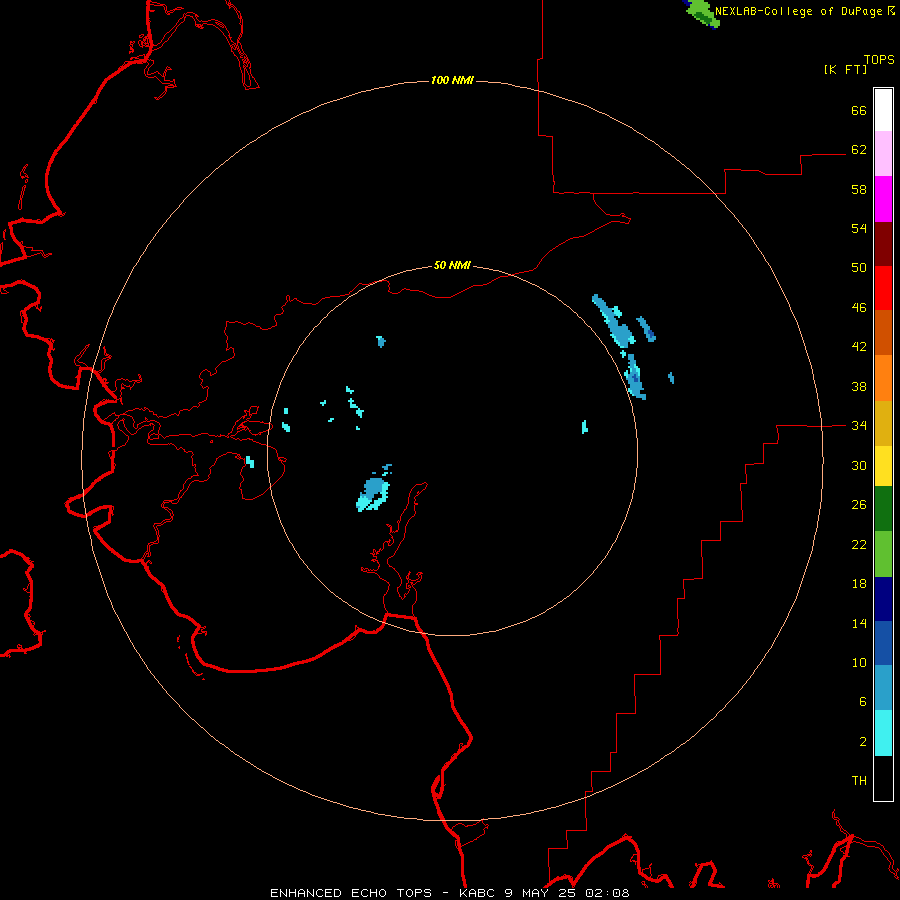Screen dimensions: 900x900
Task: Click the "50 NMI" range ring label
Action: [452, 265]
